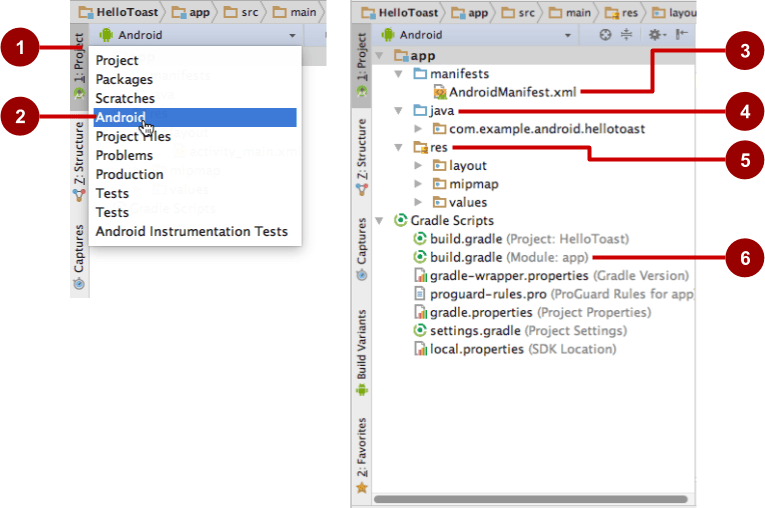Click the Gradle Scripts elephant icon
Image resolution: width=765 pixels, height=508 pixels.
click(x=401, y=221)
